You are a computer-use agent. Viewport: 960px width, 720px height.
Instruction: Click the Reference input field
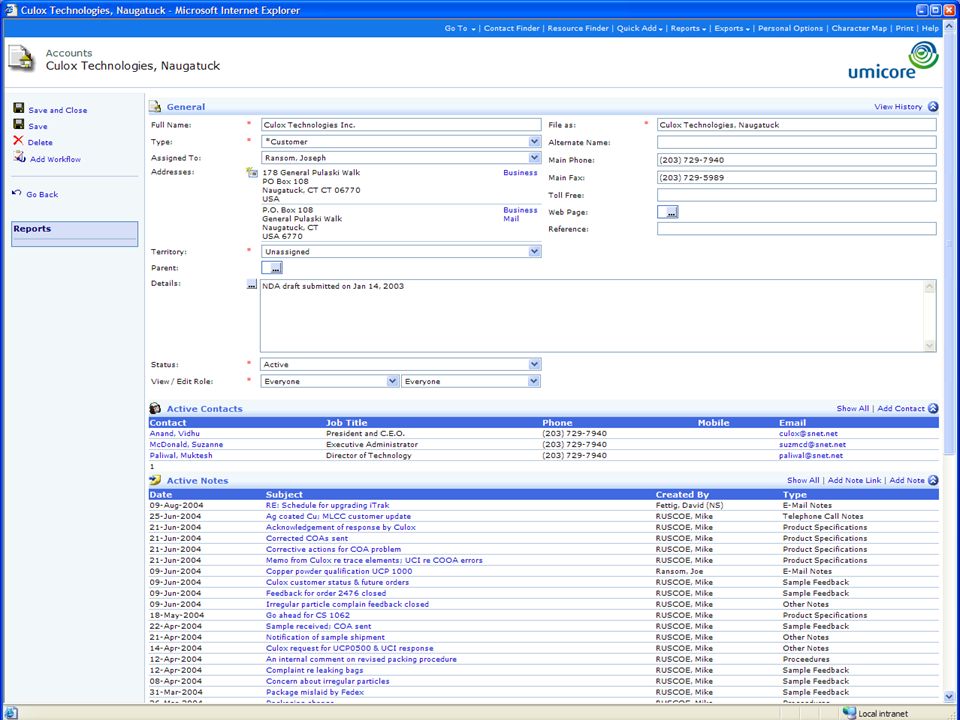point(797,229)
